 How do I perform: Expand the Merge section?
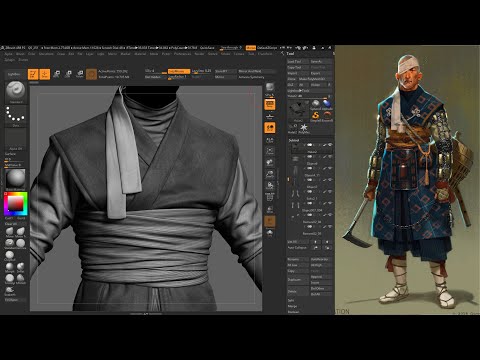tap(292, 306)
